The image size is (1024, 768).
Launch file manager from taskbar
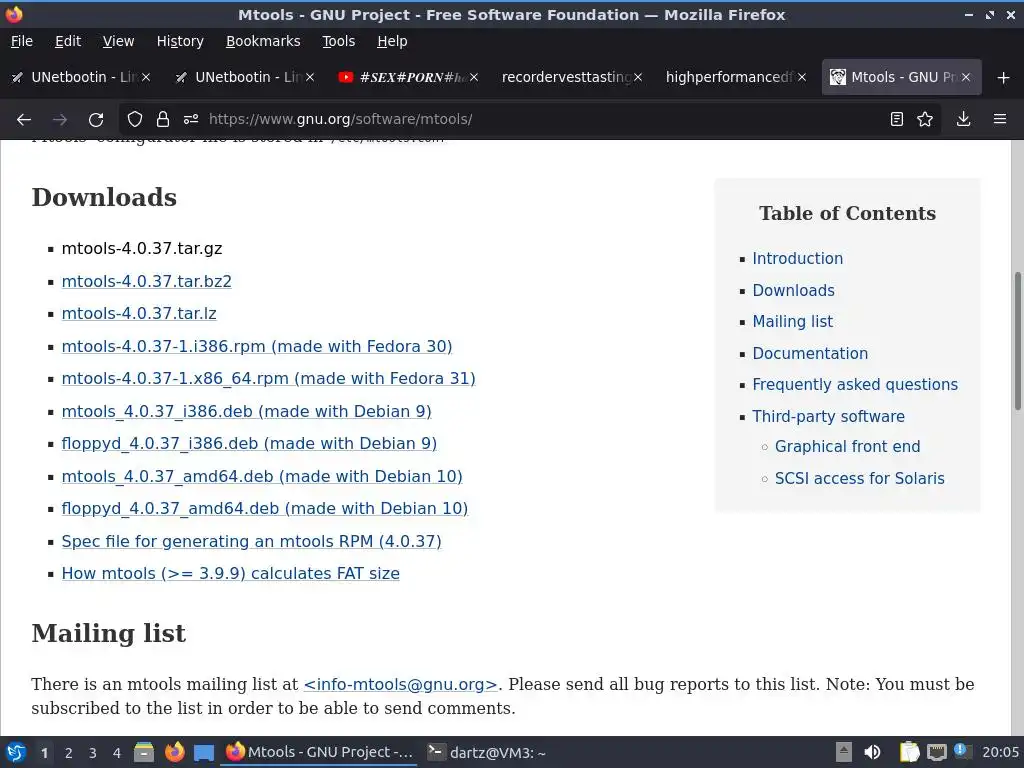[144, 752]
